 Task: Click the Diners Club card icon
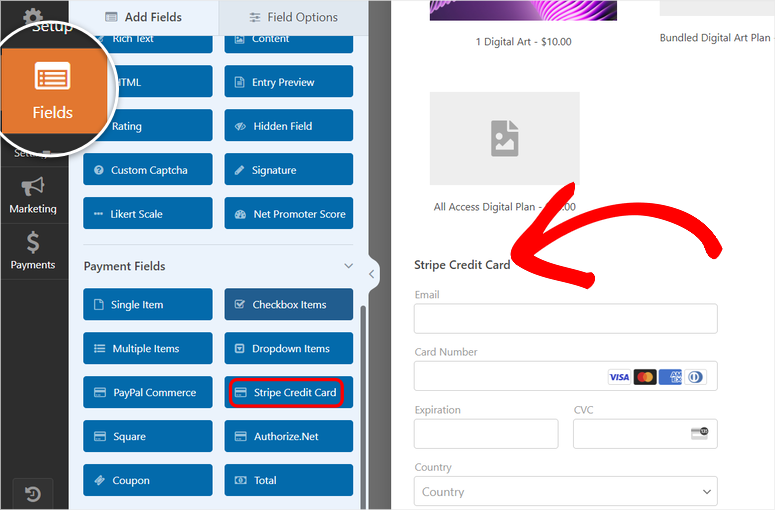(x=695, y=377)
